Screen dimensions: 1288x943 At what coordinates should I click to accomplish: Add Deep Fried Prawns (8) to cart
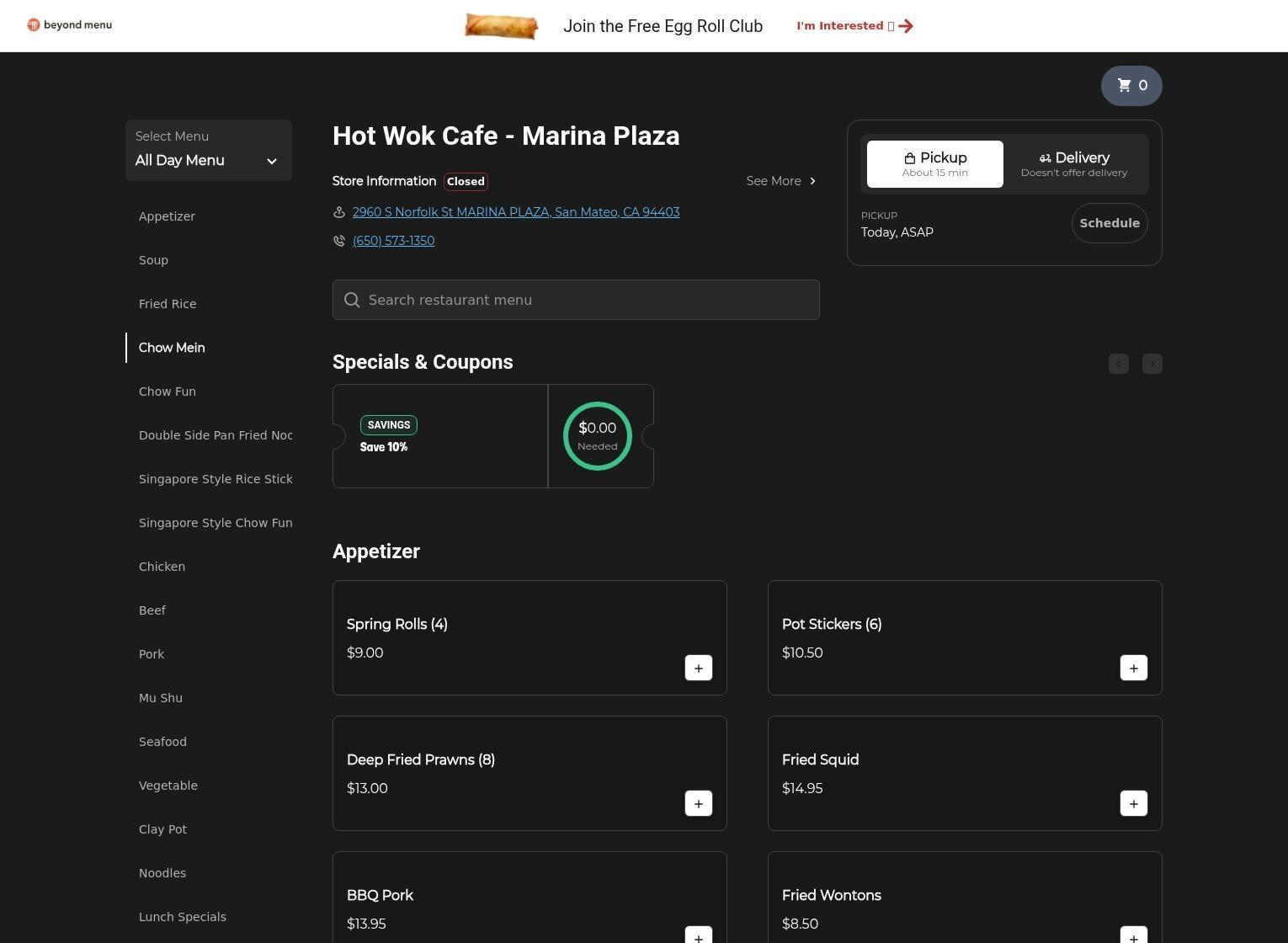pos(698,804)
